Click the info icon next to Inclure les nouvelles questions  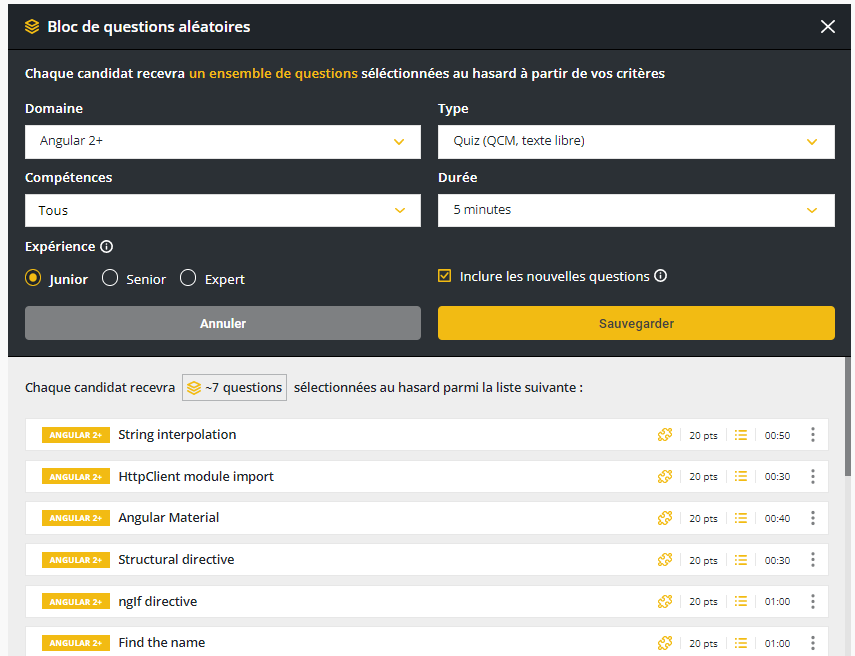point(660,276)
